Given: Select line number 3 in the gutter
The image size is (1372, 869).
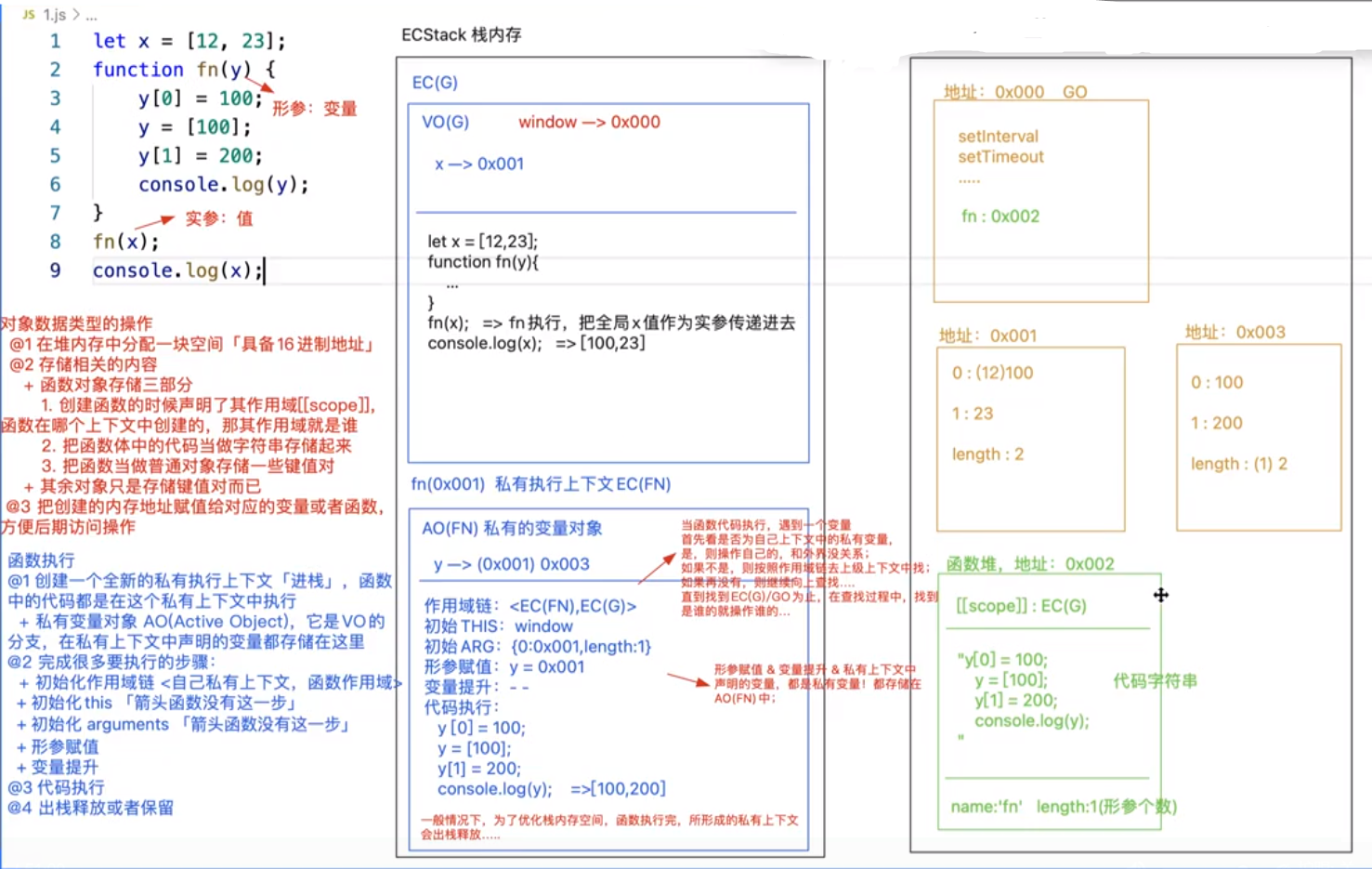Looking at the screenshot, I should tap(55, 99).
